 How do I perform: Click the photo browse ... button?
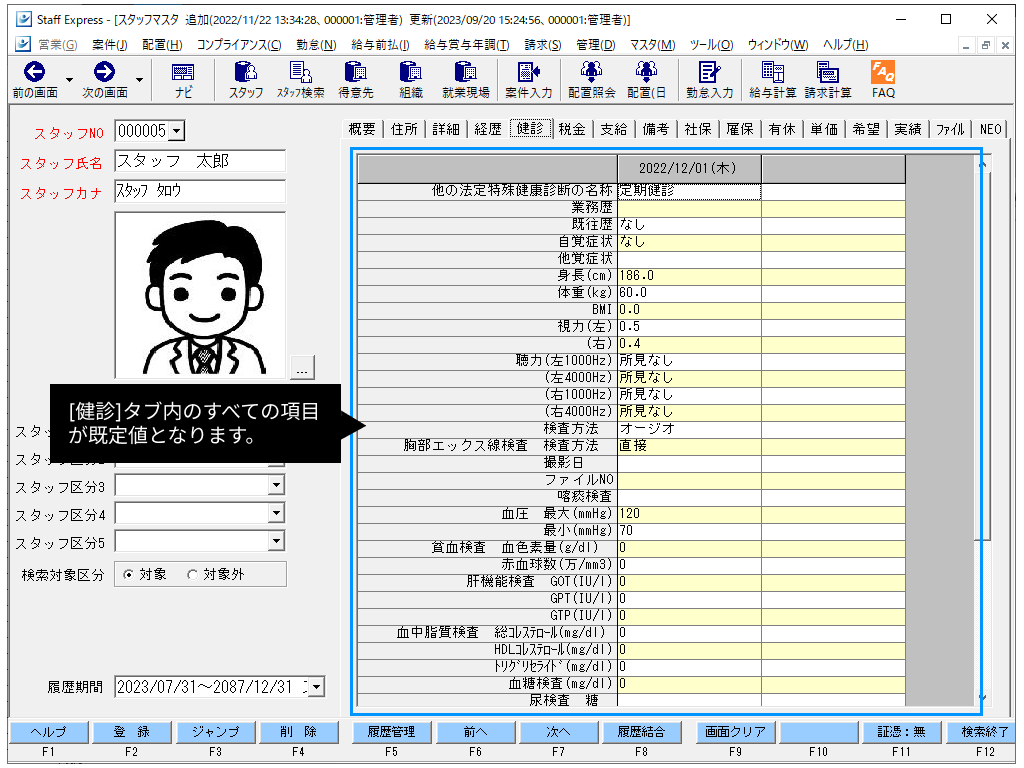302,368
